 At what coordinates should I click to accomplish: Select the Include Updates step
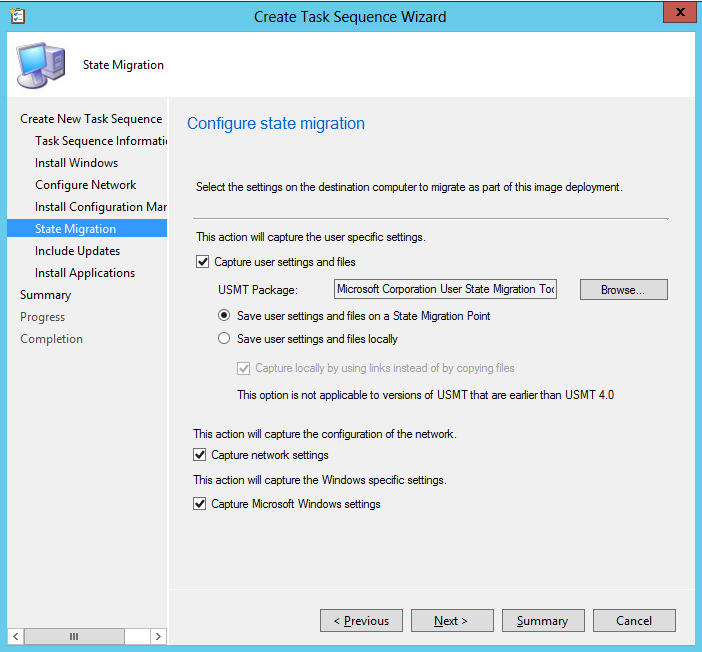click(x=78, y=251)
